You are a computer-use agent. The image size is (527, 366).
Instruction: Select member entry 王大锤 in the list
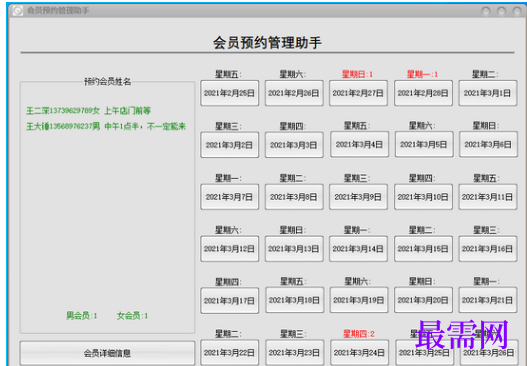pyautogui.click(x=106, y=126)
